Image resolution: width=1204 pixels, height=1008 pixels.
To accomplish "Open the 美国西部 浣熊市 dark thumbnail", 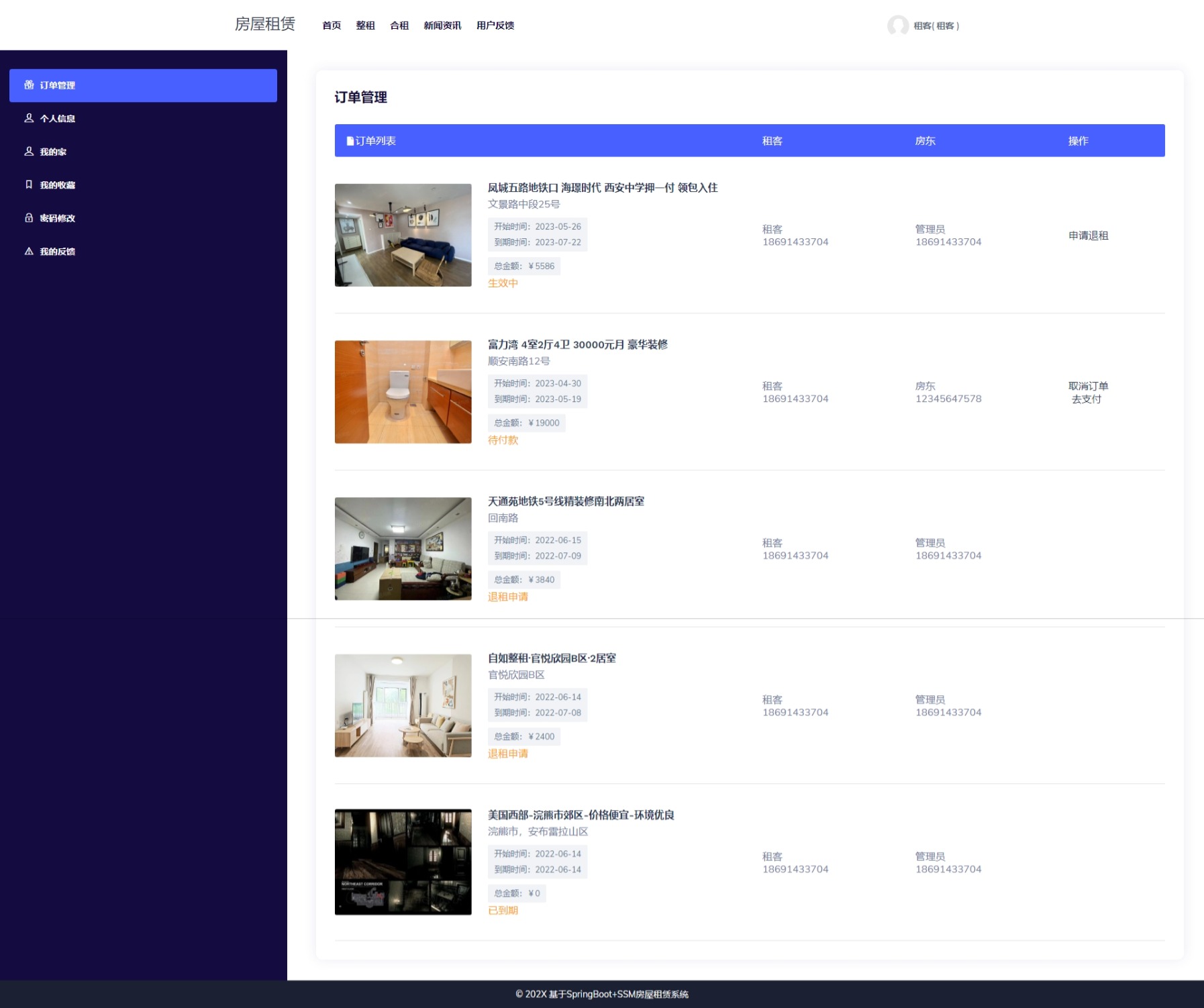I will click(403, 862).
